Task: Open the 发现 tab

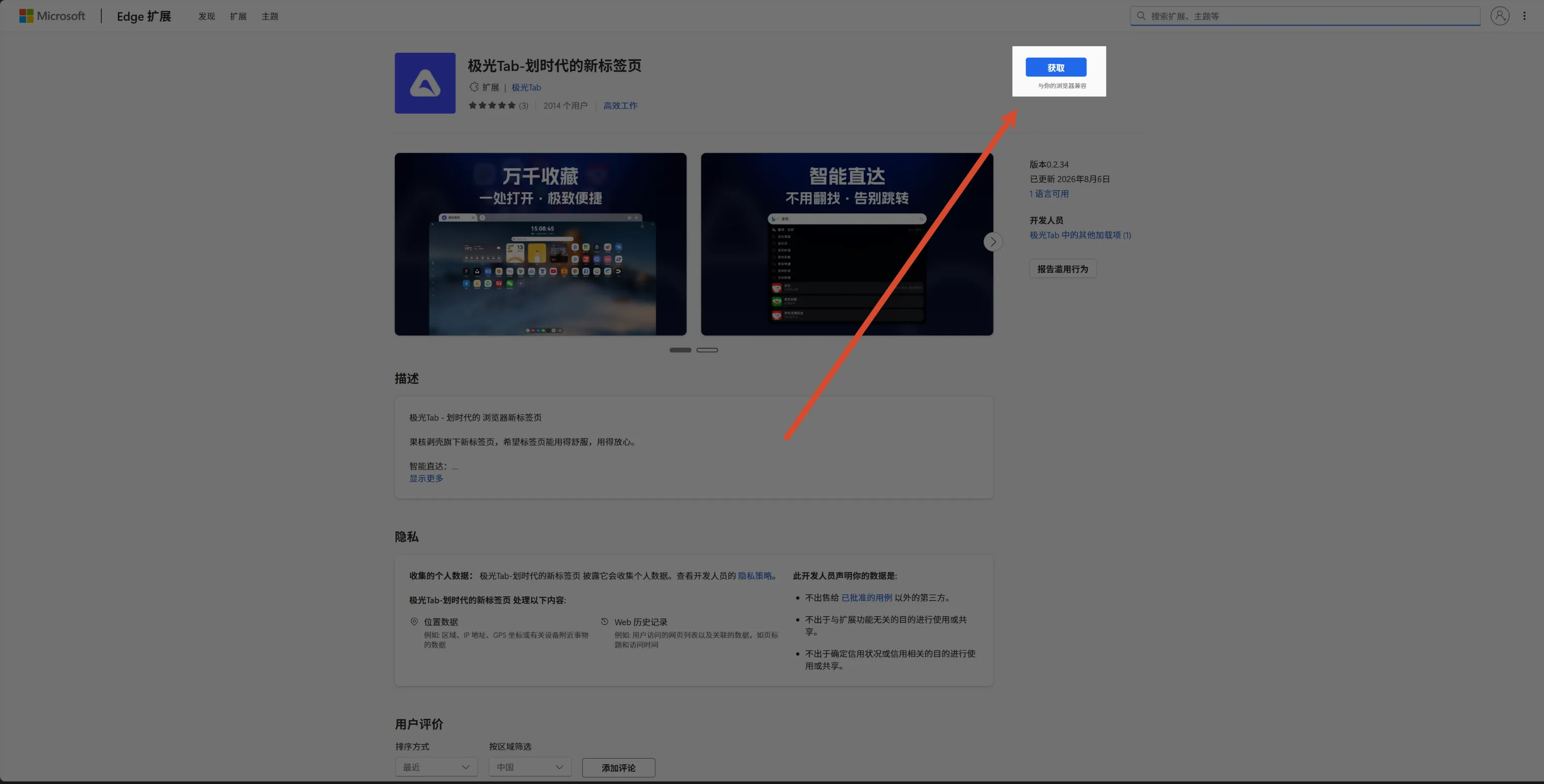Action: tap(206, 16)
